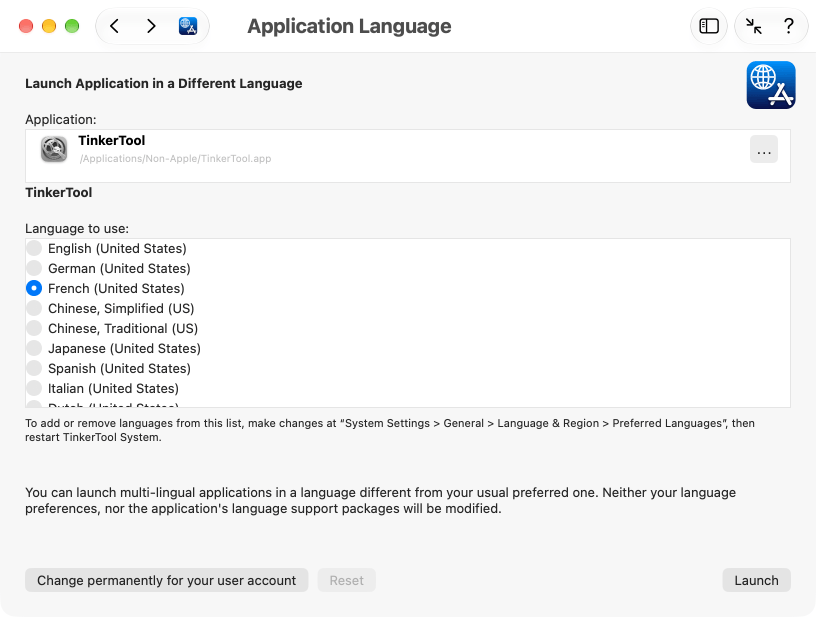The height and width of the screenshot is (617, 816).
Task: Select Chinese, Simplified (US) radio button
Action: pyautogui.click(x=34, y=308)
